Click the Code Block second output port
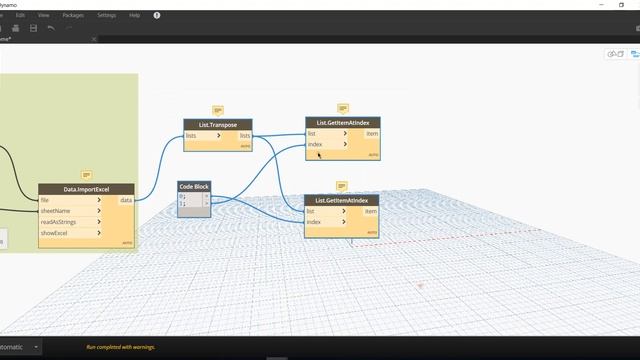The width and height of the screenshot is (640, 360). [207, 203]
